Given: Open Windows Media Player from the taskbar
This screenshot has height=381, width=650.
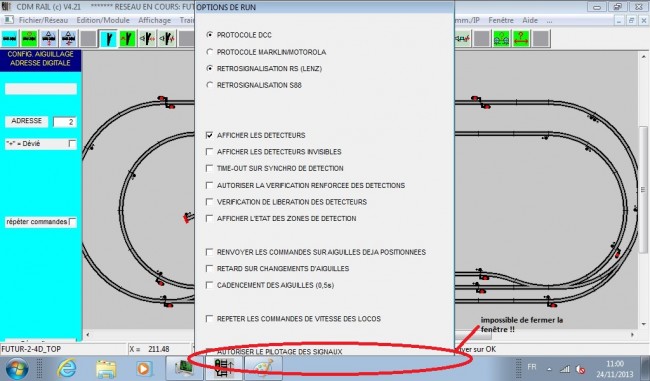Looking at the screenshot, I should (x=144, y=368).
